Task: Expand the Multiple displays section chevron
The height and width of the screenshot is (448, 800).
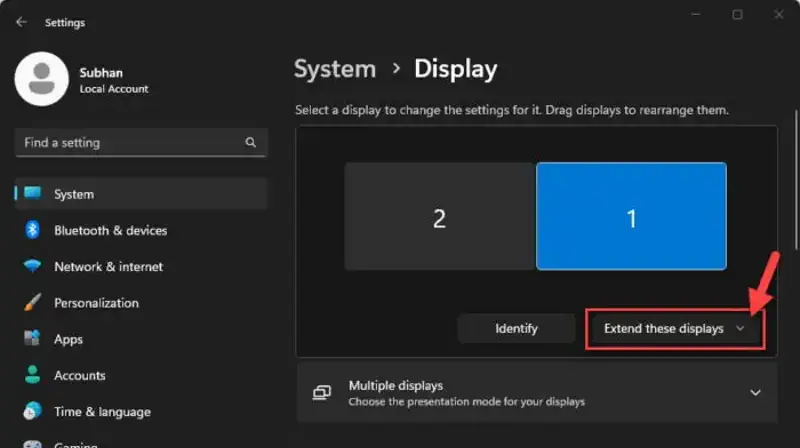Action: [x=755, y=392]
